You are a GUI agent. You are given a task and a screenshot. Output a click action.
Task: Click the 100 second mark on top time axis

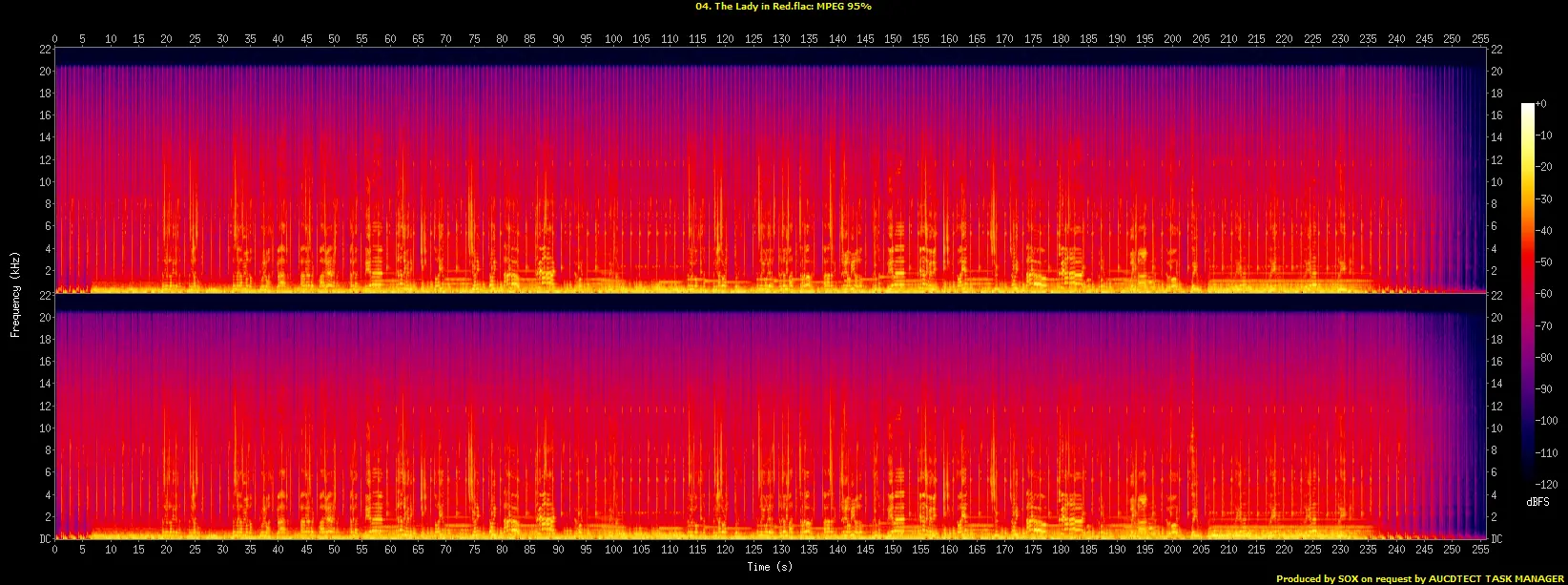(613, 39)
